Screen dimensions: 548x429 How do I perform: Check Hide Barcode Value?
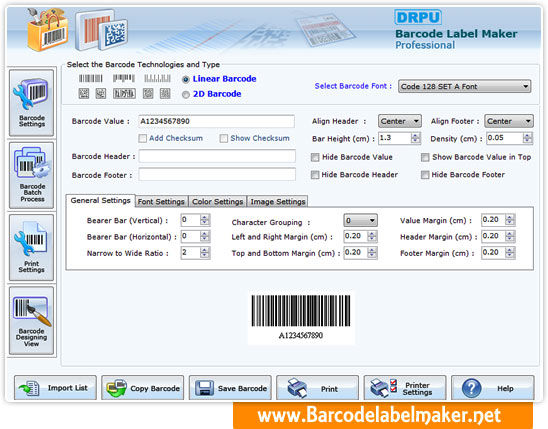coord(315,157)
